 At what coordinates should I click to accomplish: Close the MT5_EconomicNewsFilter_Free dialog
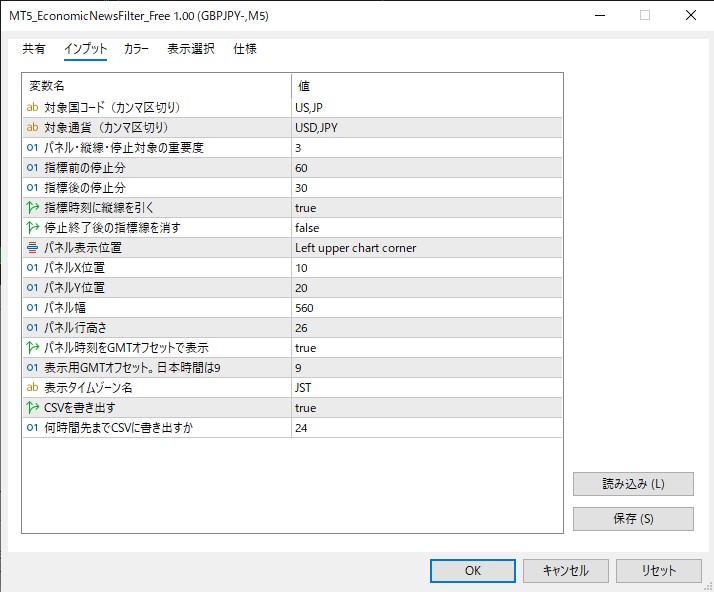point(691,15)
